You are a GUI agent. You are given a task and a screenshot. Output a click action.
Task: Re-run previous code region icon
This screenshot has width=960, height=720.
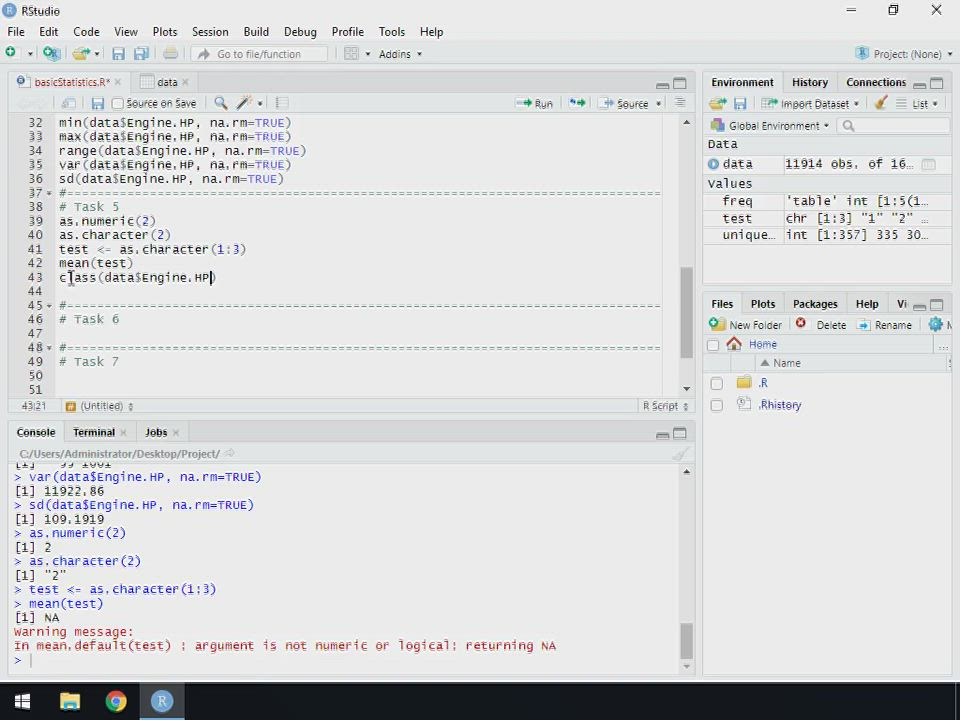(577, 103)
